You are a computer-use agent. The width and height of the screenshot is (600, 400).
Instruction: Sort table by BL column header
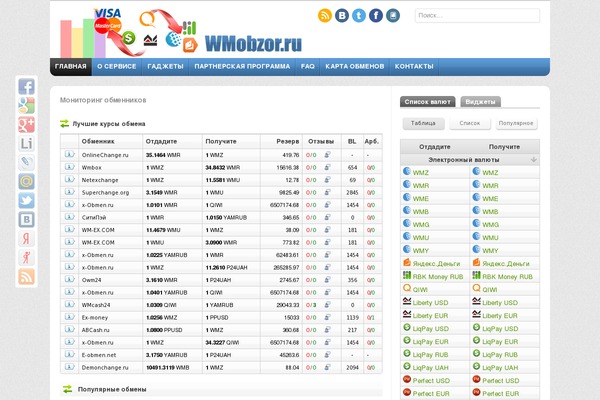(x=352, y=141)
